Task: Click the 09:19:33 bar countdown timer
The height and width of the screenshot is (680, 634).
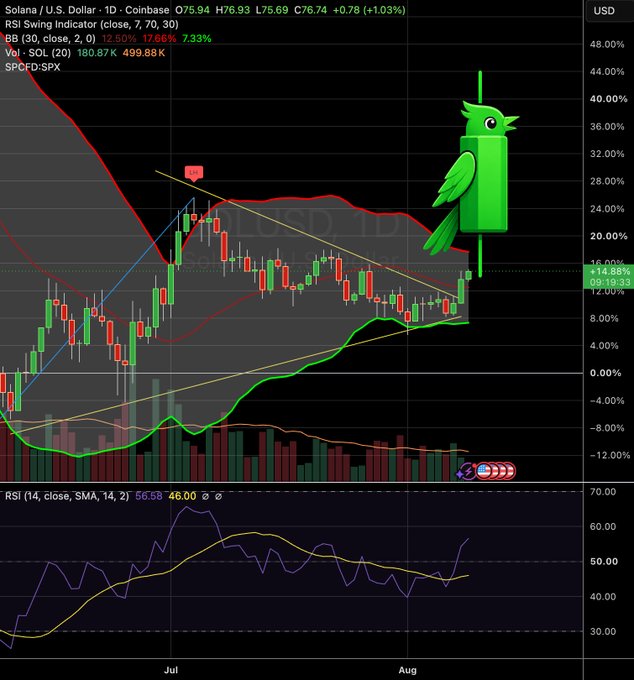Action: (x=609, y=283)
